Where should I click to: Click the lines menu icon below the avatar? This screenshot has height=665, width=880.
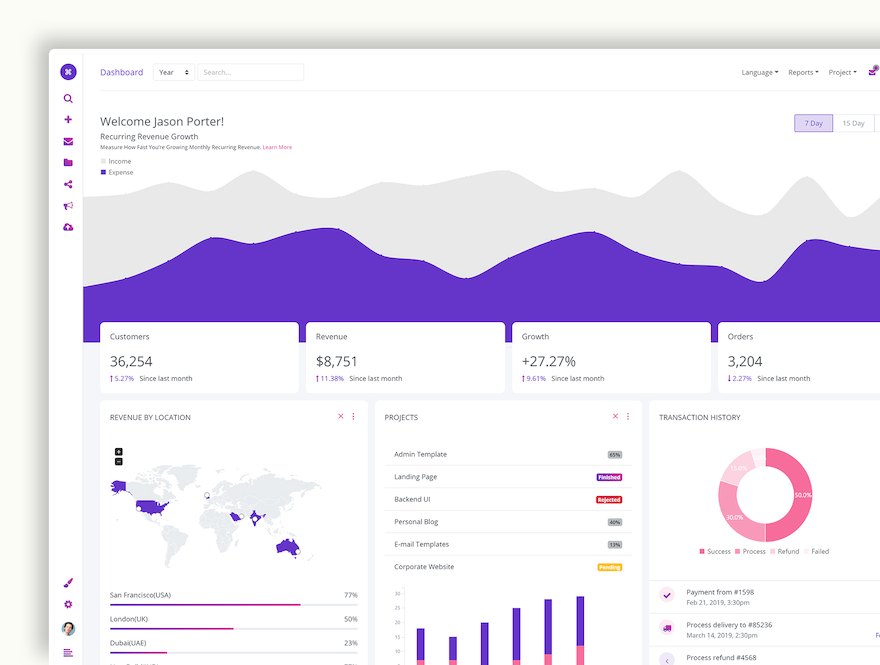point(68,653)
